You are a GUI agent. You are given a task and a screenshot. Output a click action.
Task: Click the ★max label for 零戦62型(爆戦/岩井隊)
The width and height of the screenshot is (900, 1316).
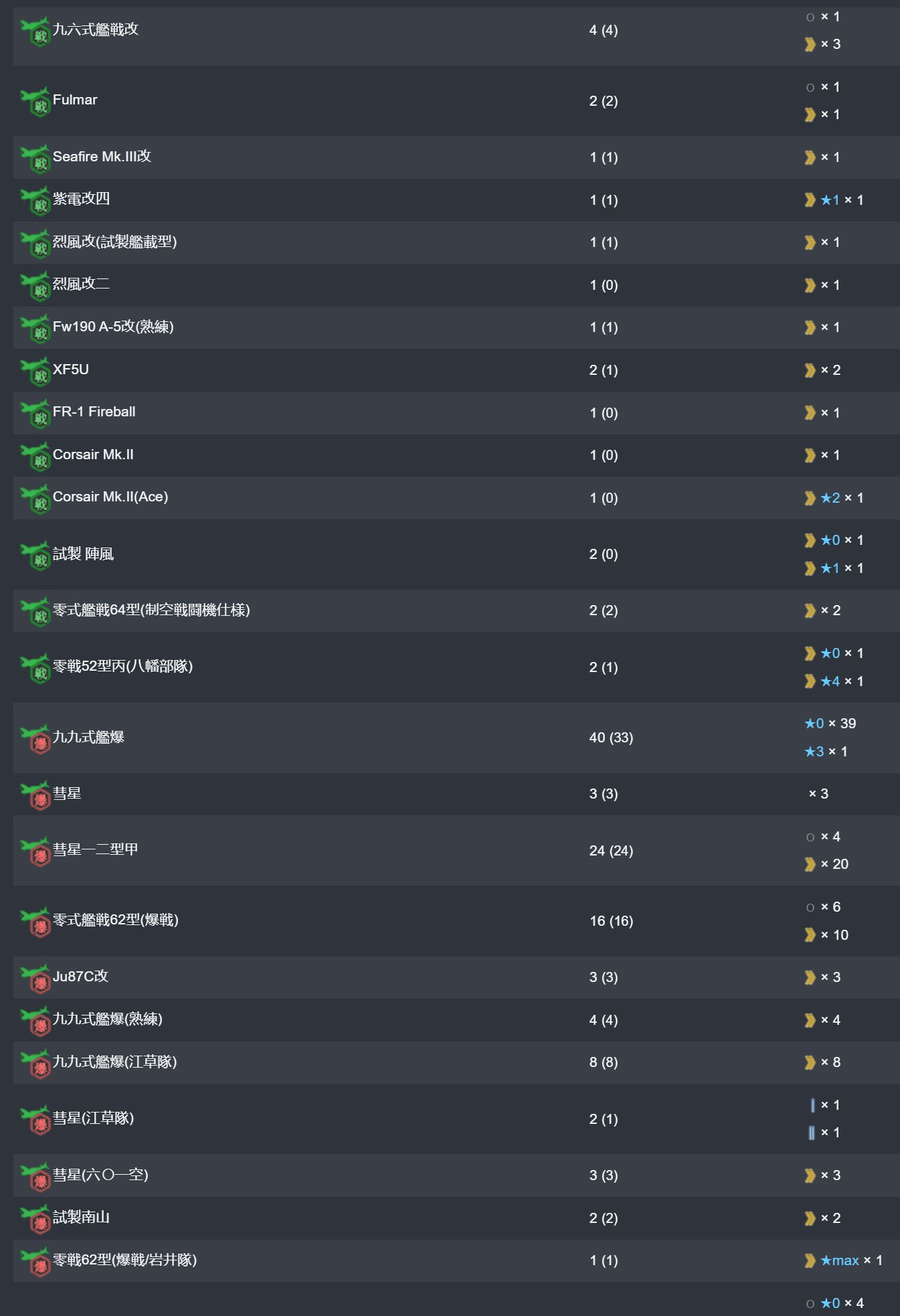(x=840, y=1260)
